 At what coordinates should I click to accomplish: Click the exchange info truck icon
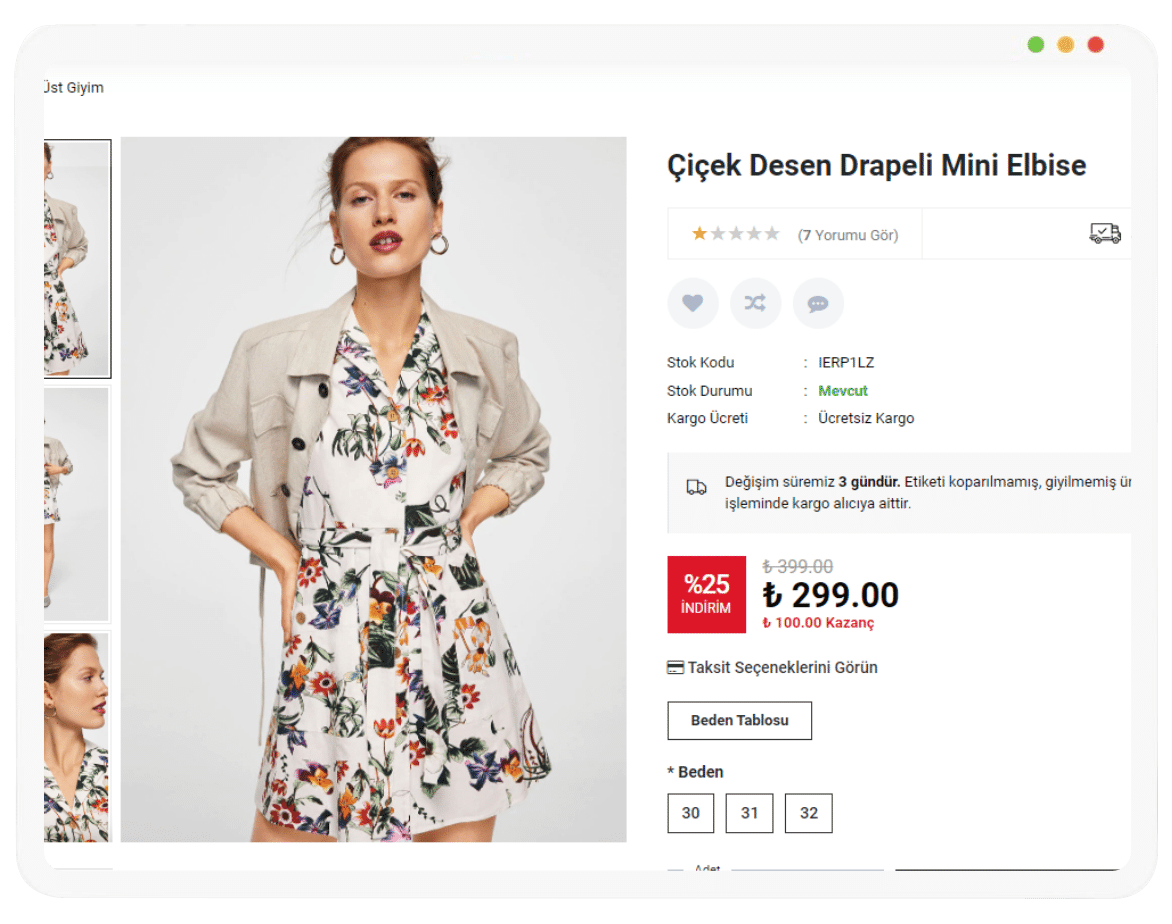(694, 489)
